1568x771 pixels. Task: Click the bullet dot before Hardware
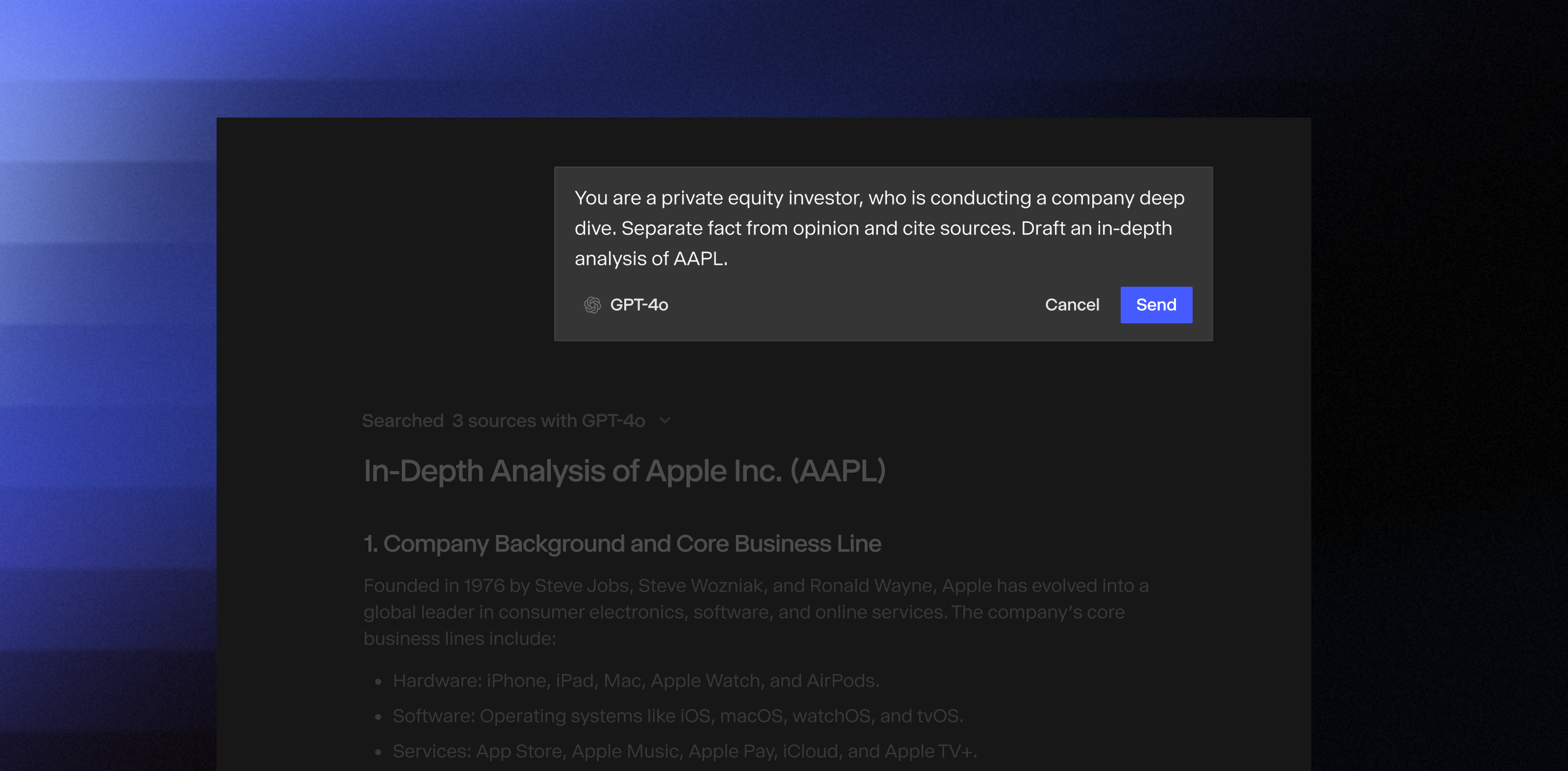point(378,681)
